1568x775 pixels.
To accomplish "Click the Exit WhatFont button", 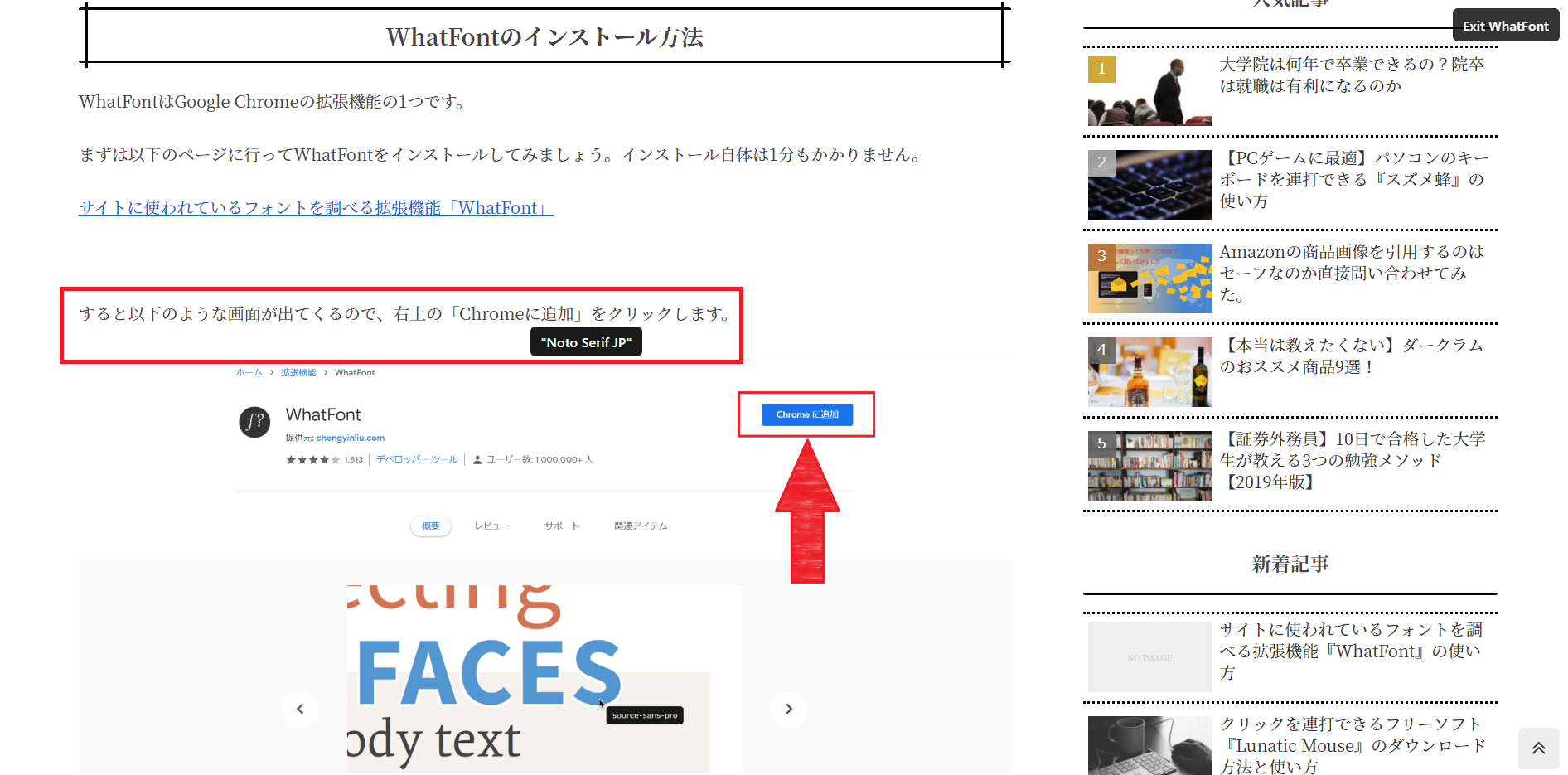I will coord(1505,26).
